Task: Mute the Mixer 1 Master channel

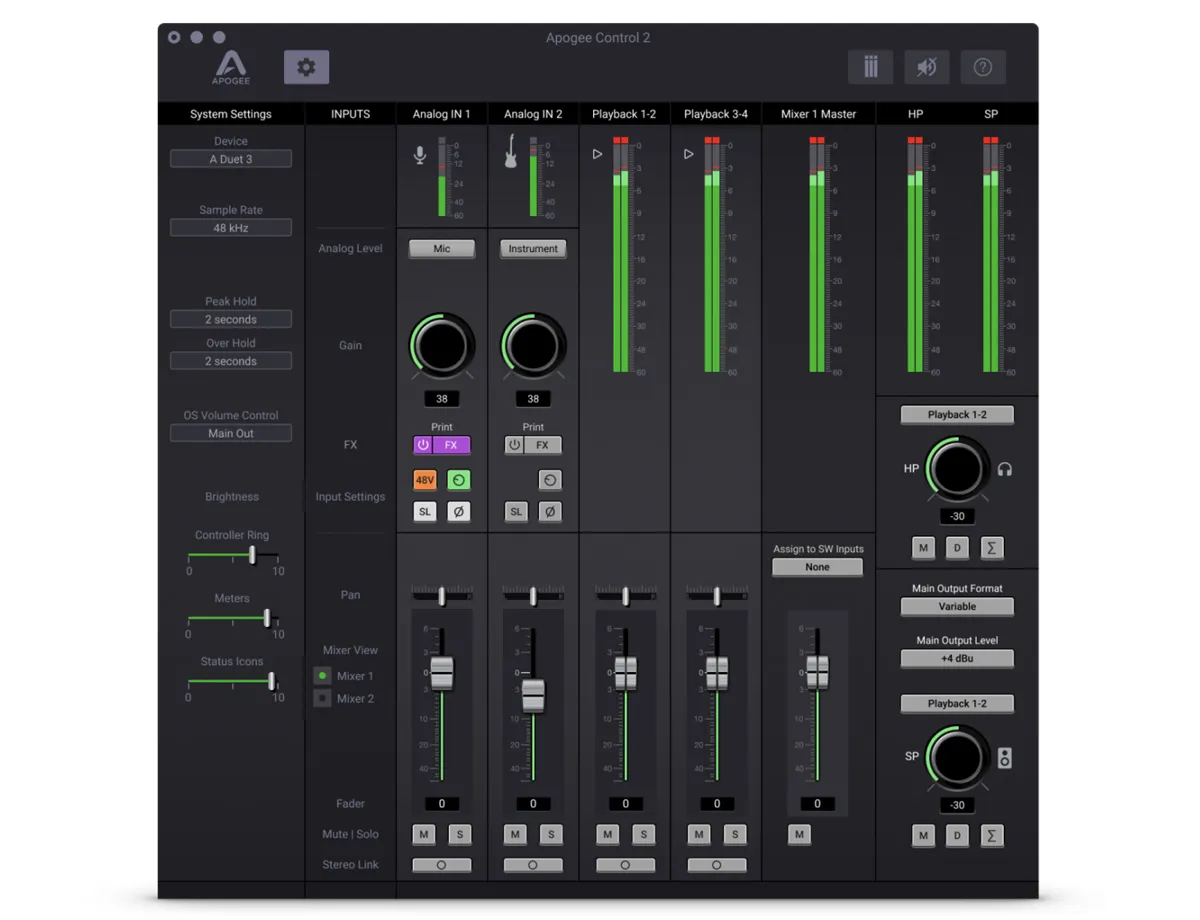Action: point(798,834)
